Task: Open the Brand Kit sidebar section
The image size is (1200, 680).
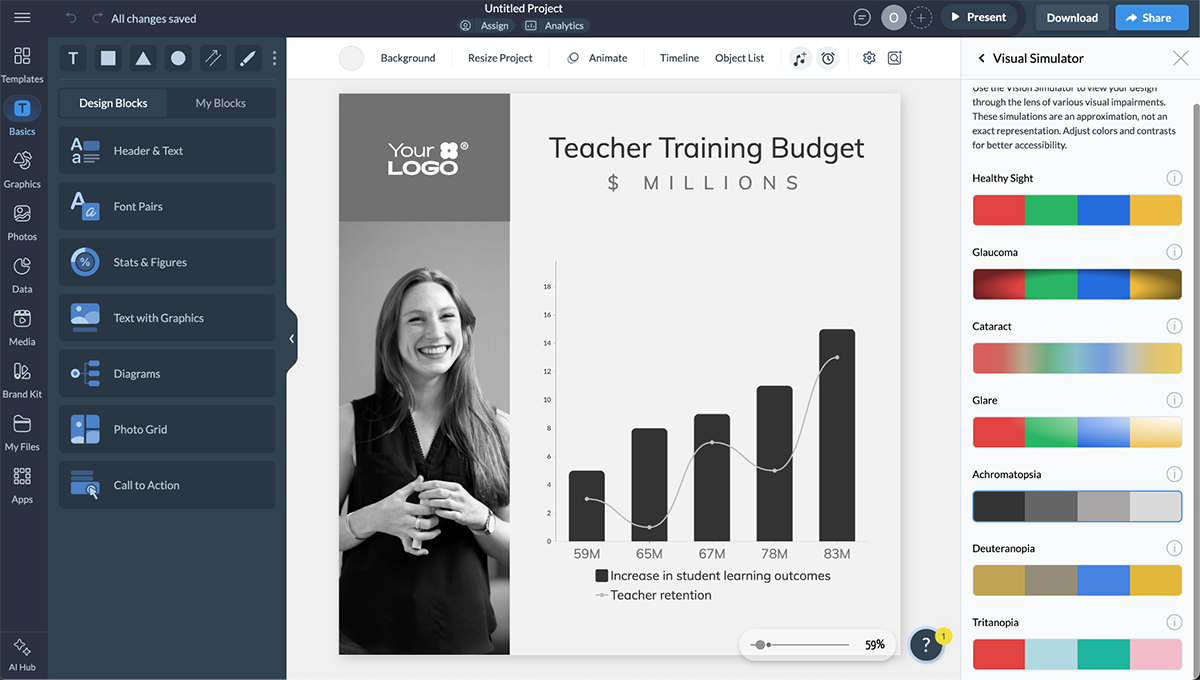Action: [22, 379]
